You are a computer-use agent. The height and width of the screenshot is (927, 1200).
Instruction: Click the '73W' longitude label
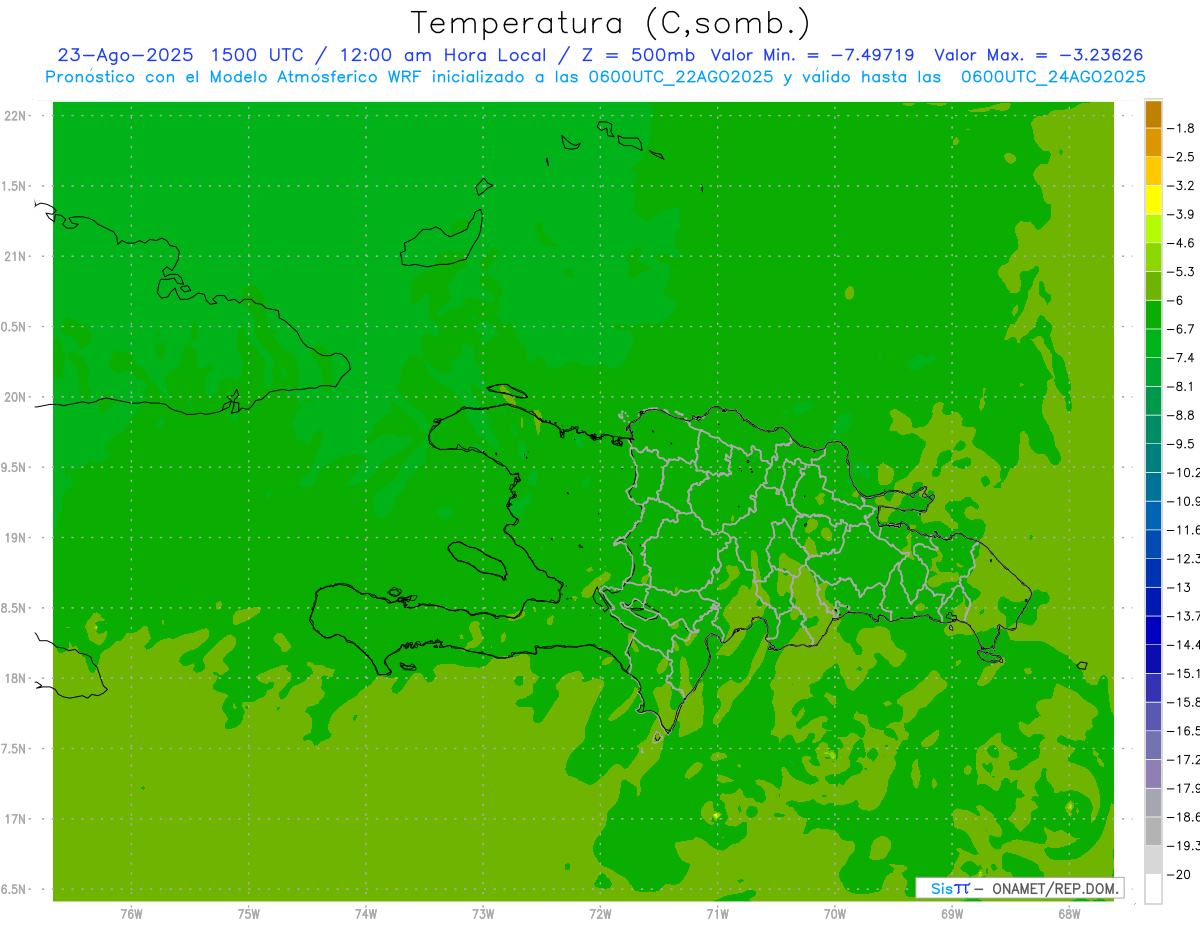tap(483, 913)
